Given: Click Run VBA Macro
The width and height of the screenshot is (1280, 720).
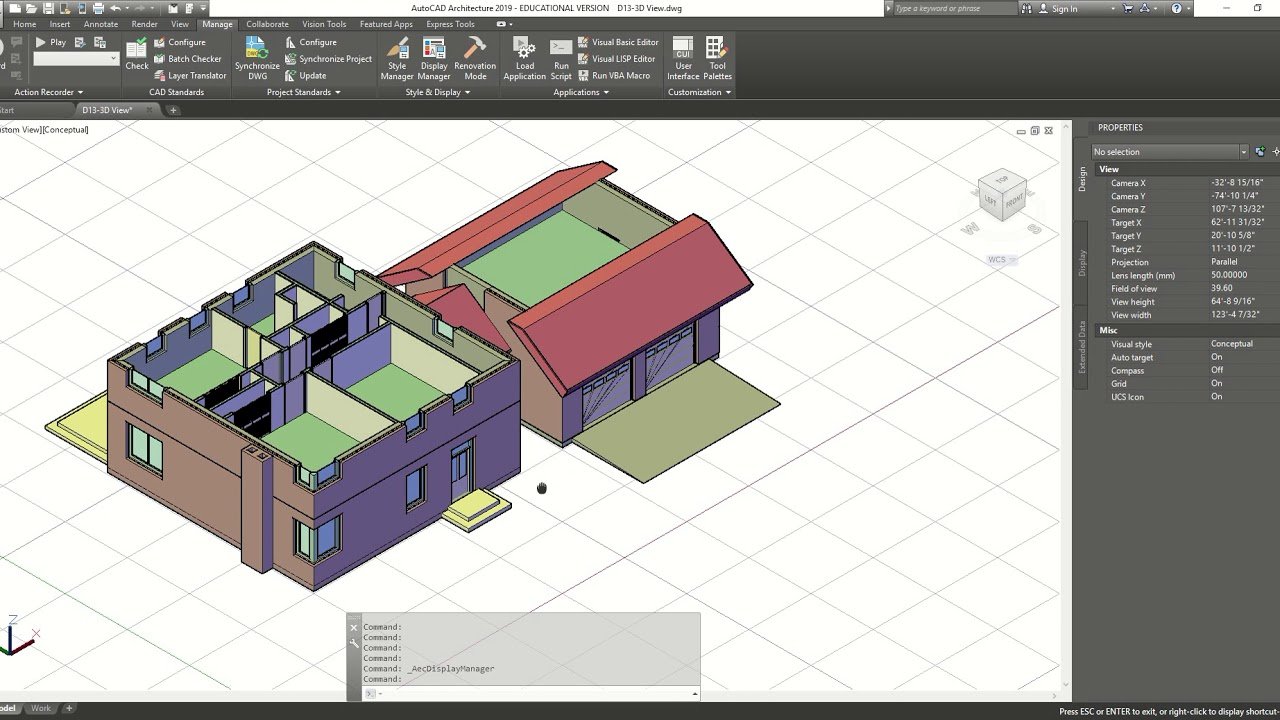Looking at the screenshot, I should tap(613, 75).
